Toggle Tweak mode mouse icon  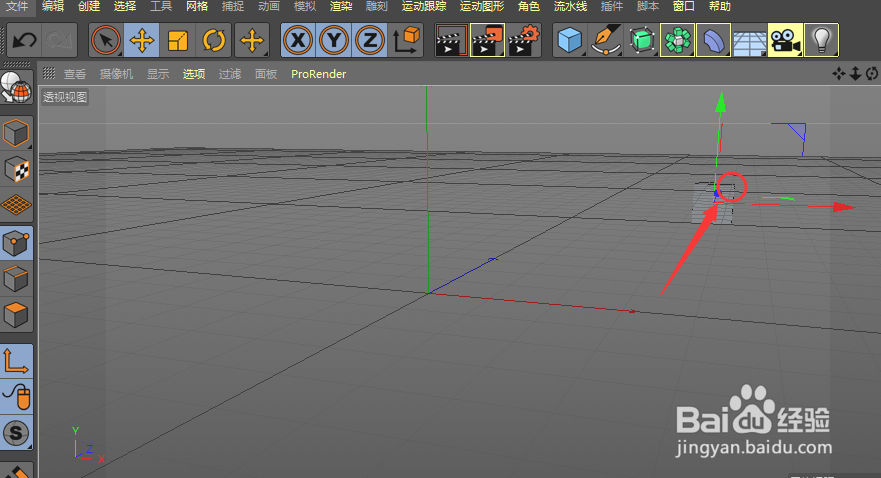pyautogui.click(x=16, y=397)
